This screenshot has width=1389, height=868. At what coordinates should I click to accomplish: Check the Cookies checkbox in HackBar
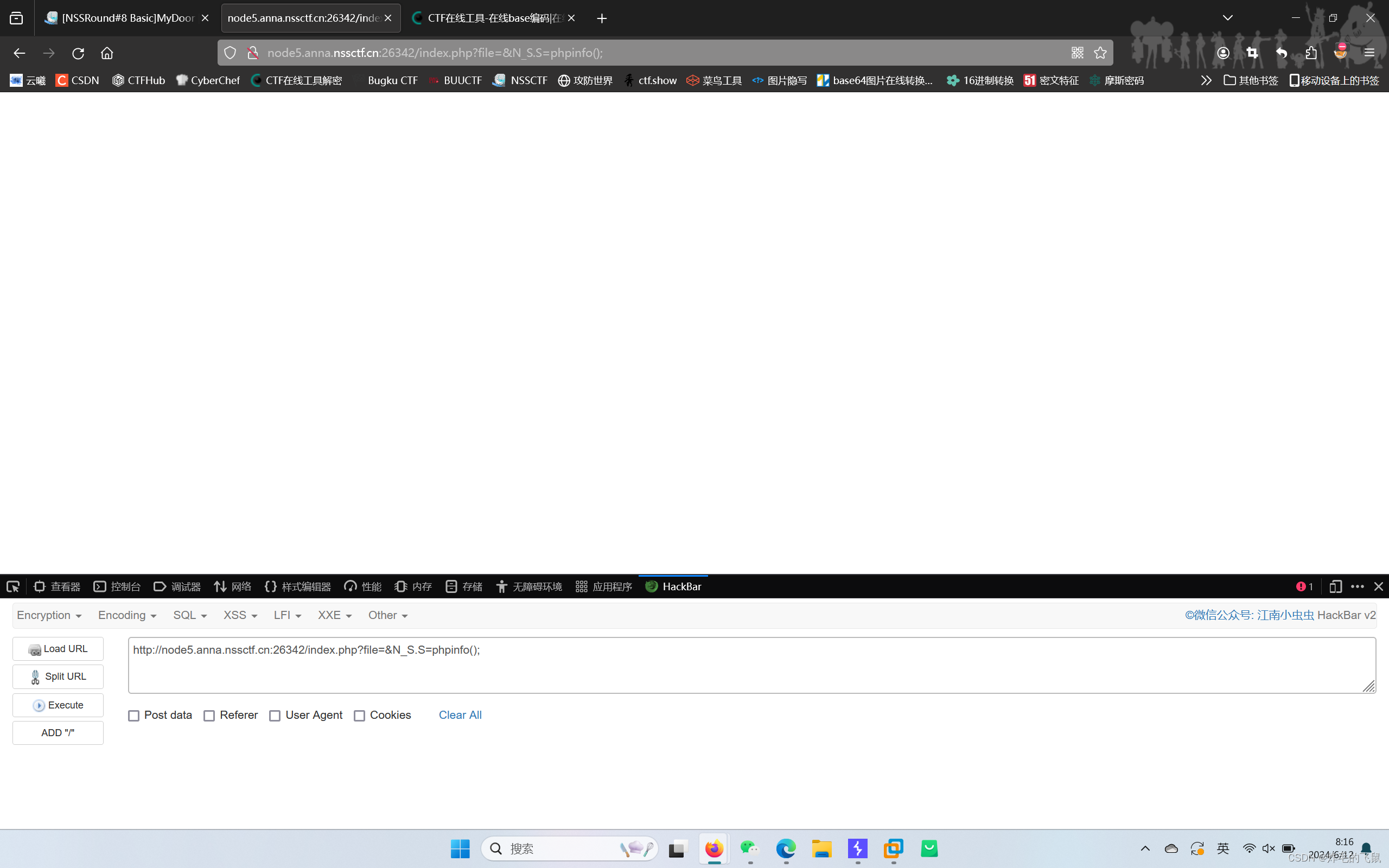pos(359,716)
